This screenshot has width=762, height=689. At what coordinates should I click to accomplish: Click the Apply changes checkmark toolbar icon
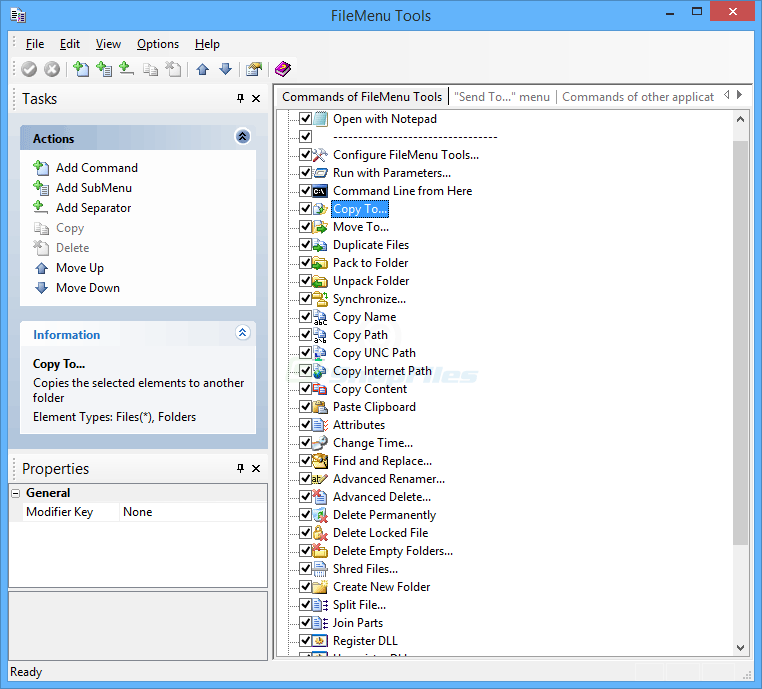[29, 69]
